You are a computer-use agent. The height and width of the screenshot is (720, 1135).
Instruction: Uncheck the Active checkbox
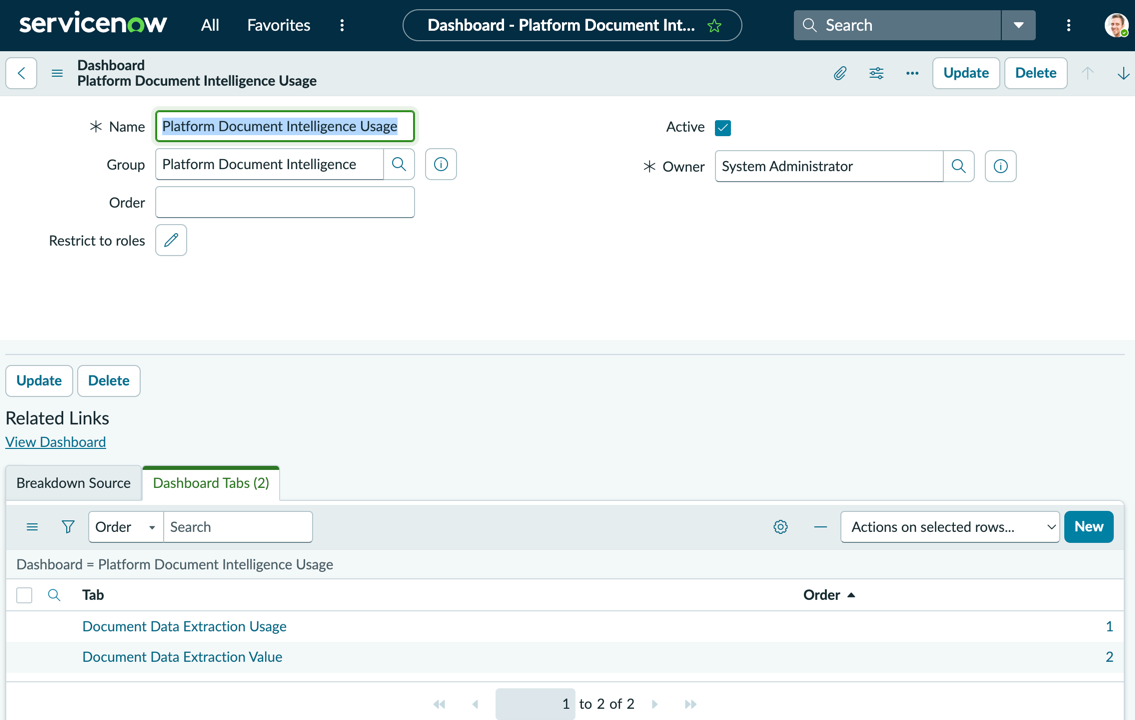click(722, 128)
